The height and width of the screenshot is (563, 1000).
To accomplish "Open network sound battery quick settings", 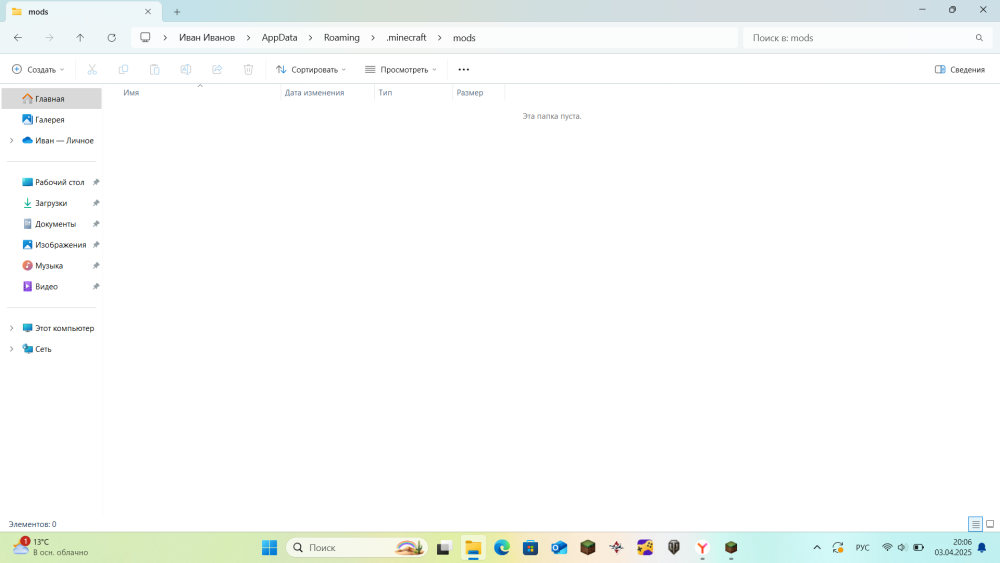I will pyautogui.click(x=902, y=548).
